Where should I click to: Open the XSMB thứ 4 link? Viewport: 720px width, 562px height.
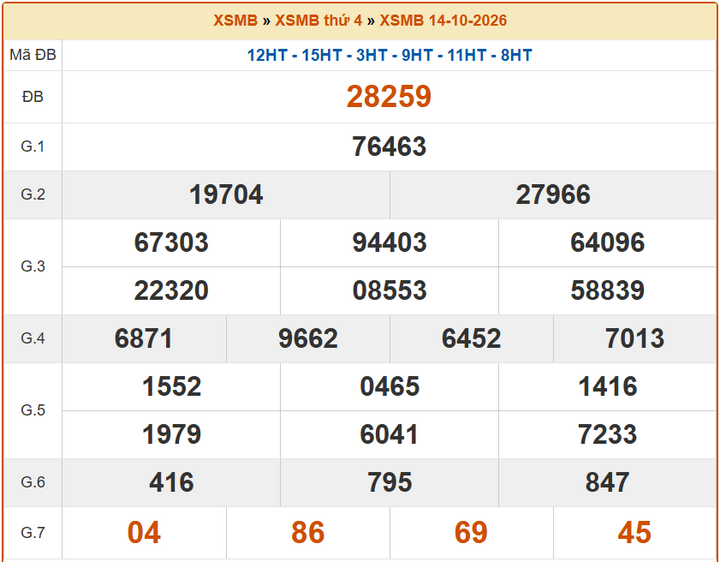(x=318, y=21)
